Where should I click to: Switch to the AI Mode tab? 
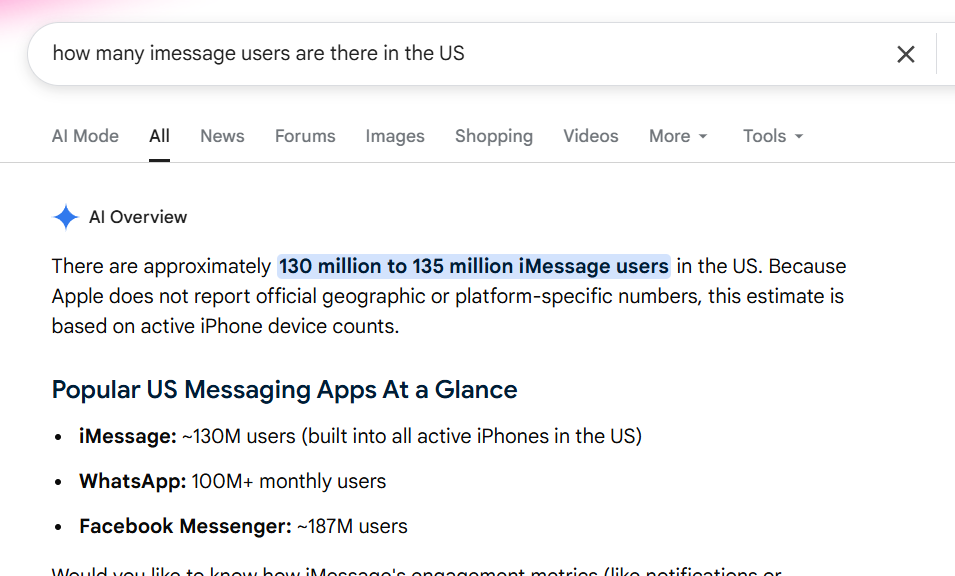pos(85,136)
